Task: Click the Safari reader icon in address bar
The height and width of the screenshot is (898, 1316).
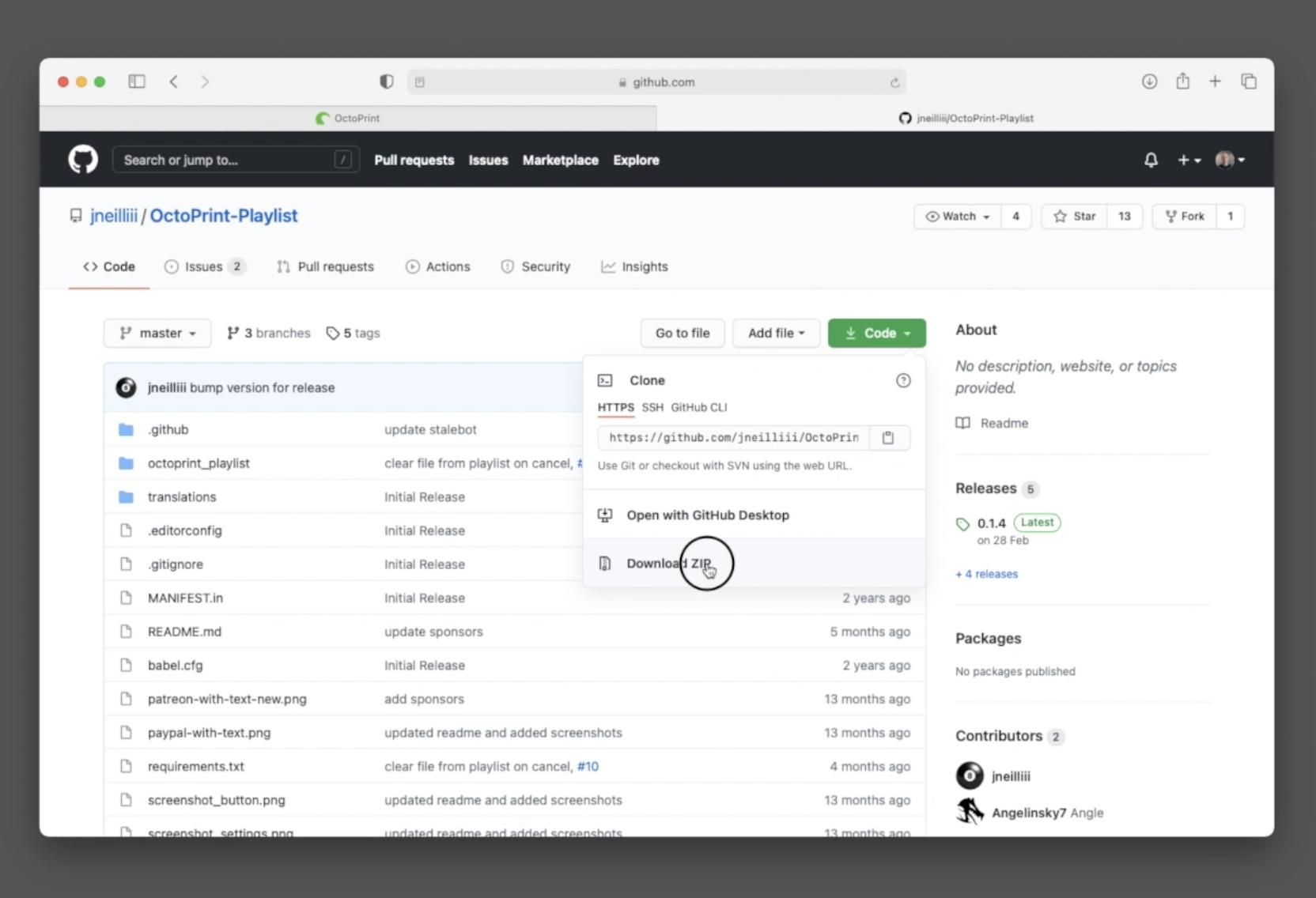Action: [420, 82]
